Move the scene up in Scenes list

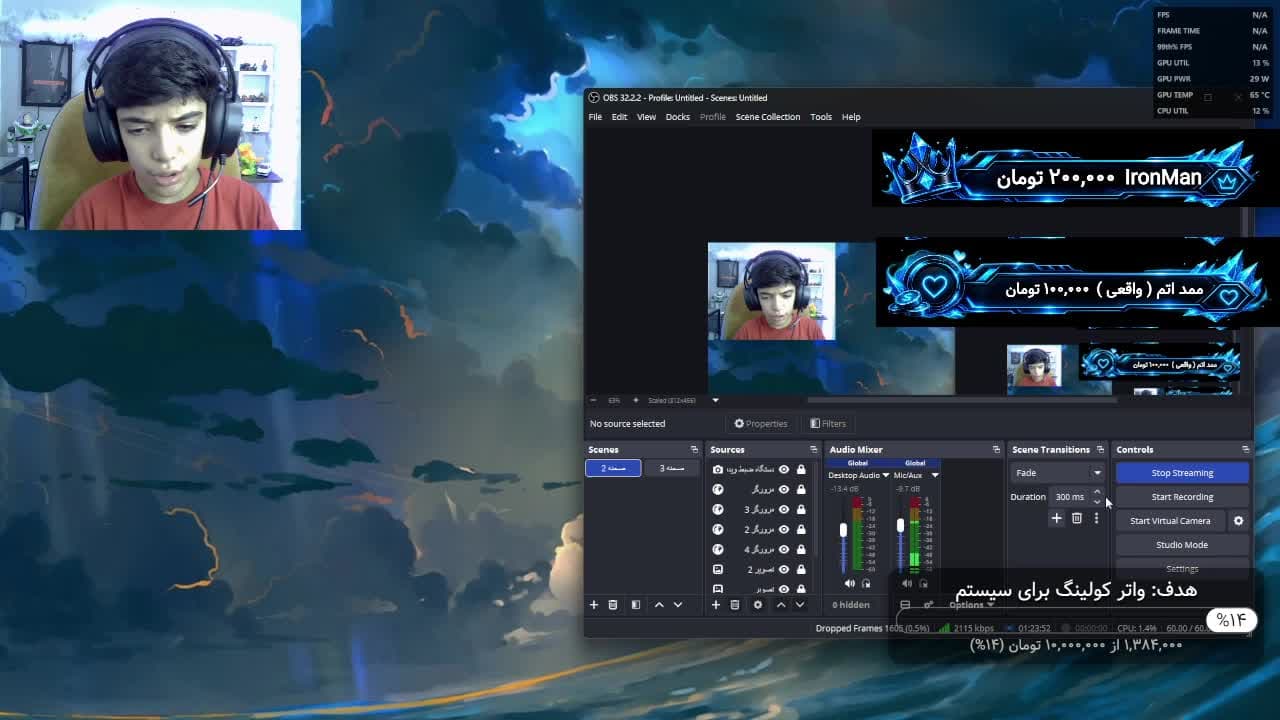pos(659,605)
